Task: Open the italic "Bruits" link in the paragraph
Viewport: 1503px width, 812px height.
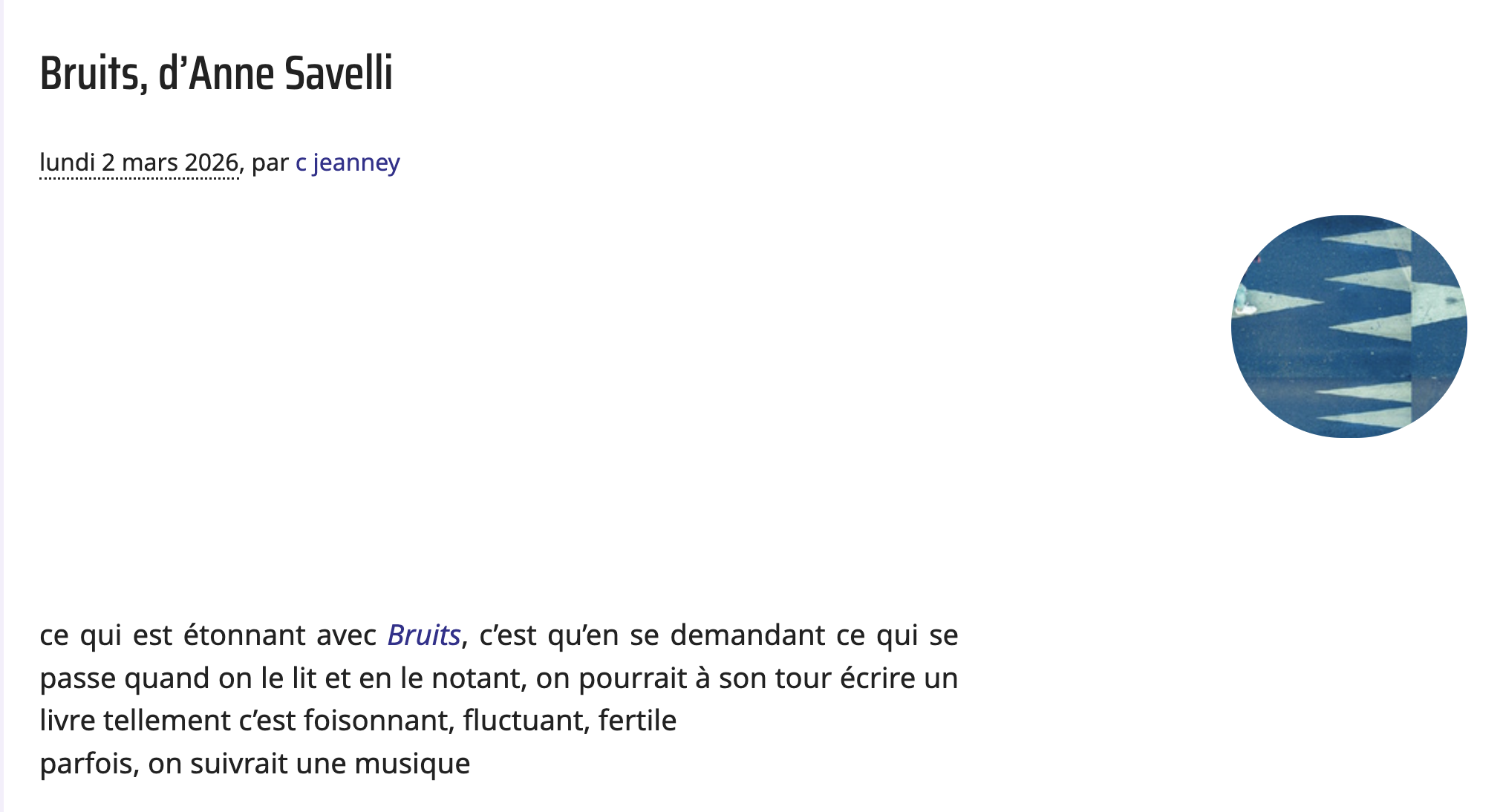Action: point(424,635)
